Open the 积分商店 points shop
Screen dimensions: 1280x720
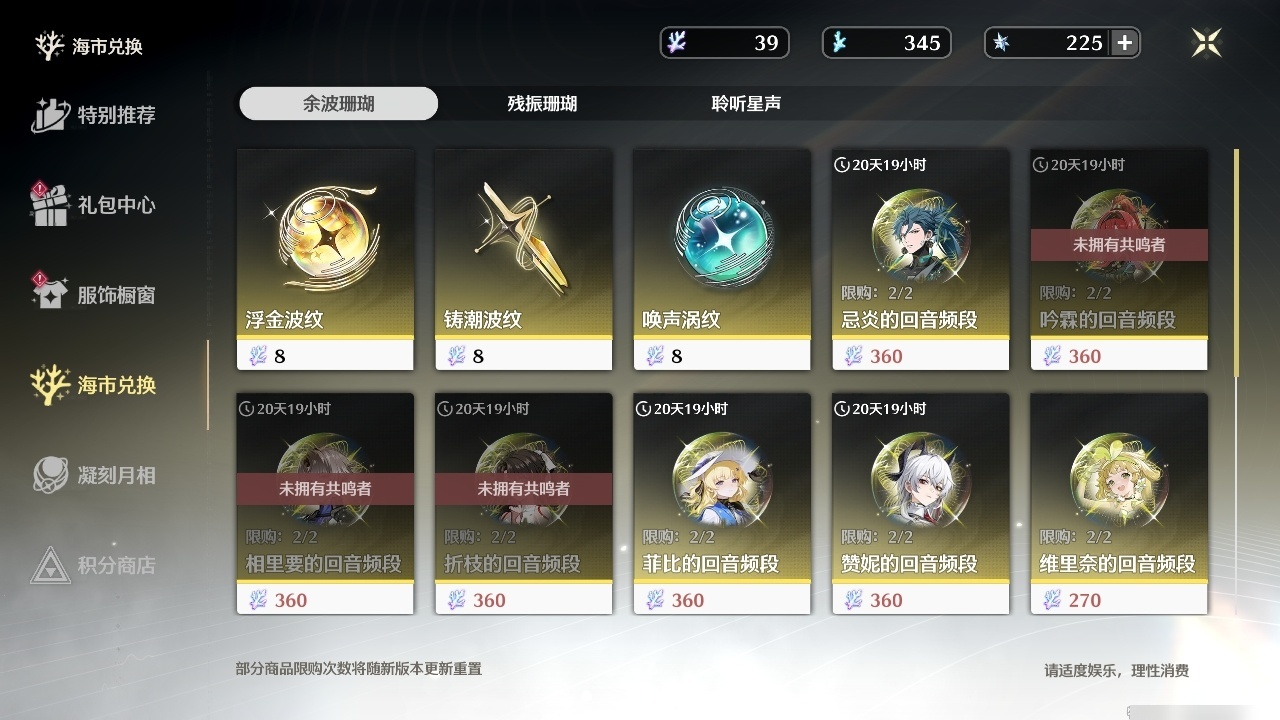[x=93, y=565]
